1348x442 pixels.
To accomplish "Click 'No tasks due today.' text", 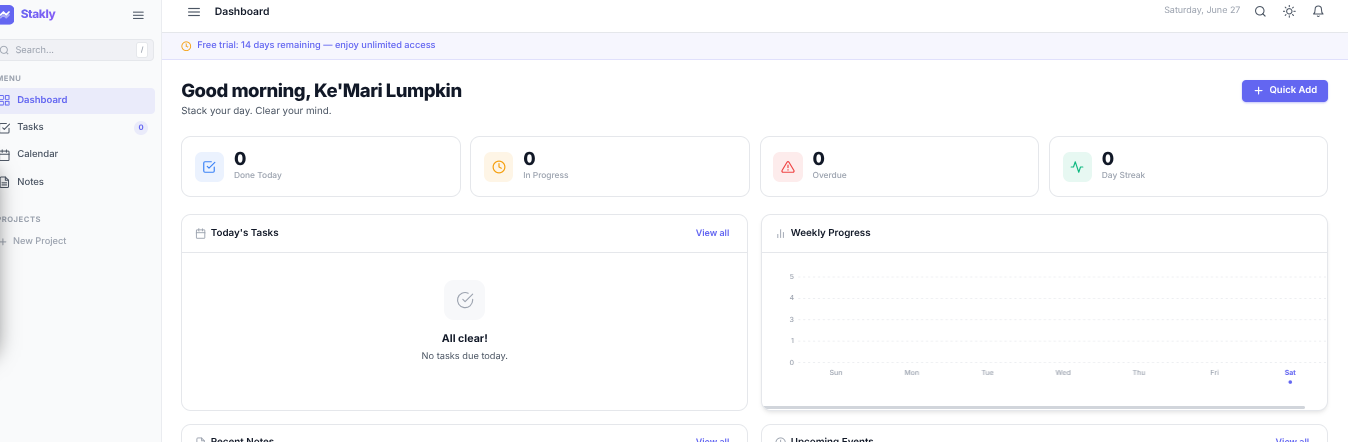I will (x=464, y=356).
